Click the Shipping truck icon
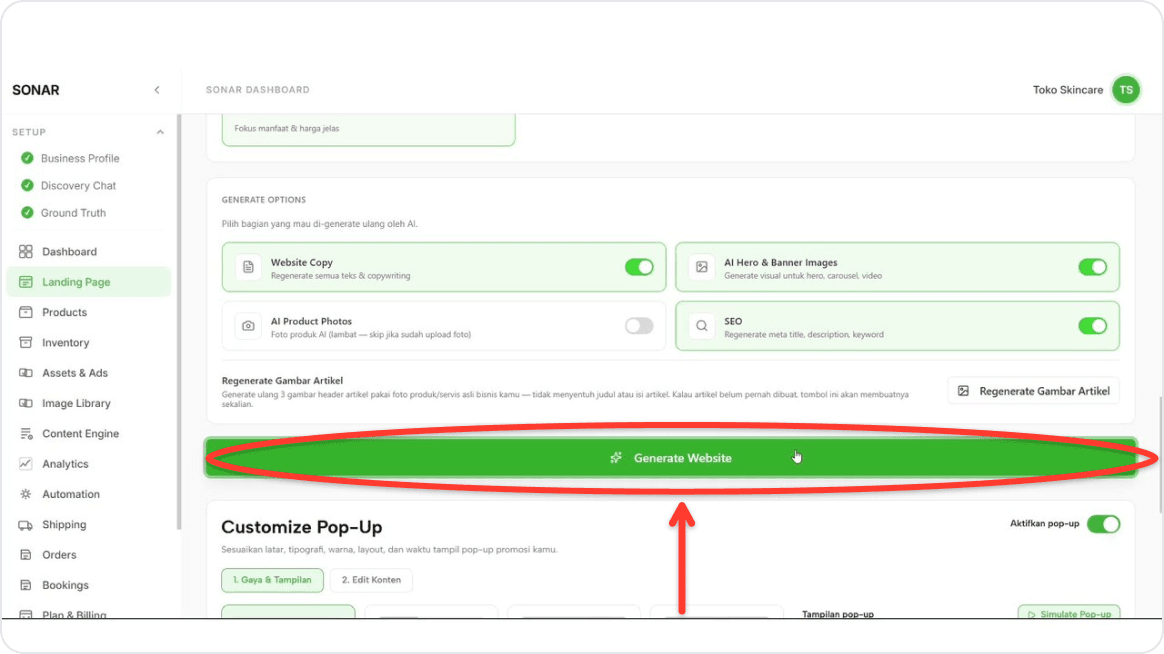Screen dimensions: 1164x654 26,525
